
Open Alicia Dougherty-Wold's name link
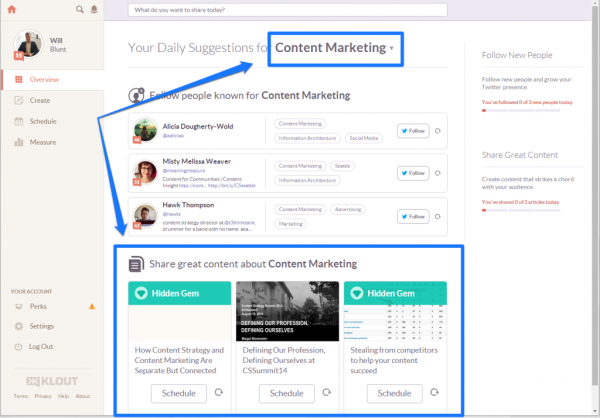coord(198,126)
